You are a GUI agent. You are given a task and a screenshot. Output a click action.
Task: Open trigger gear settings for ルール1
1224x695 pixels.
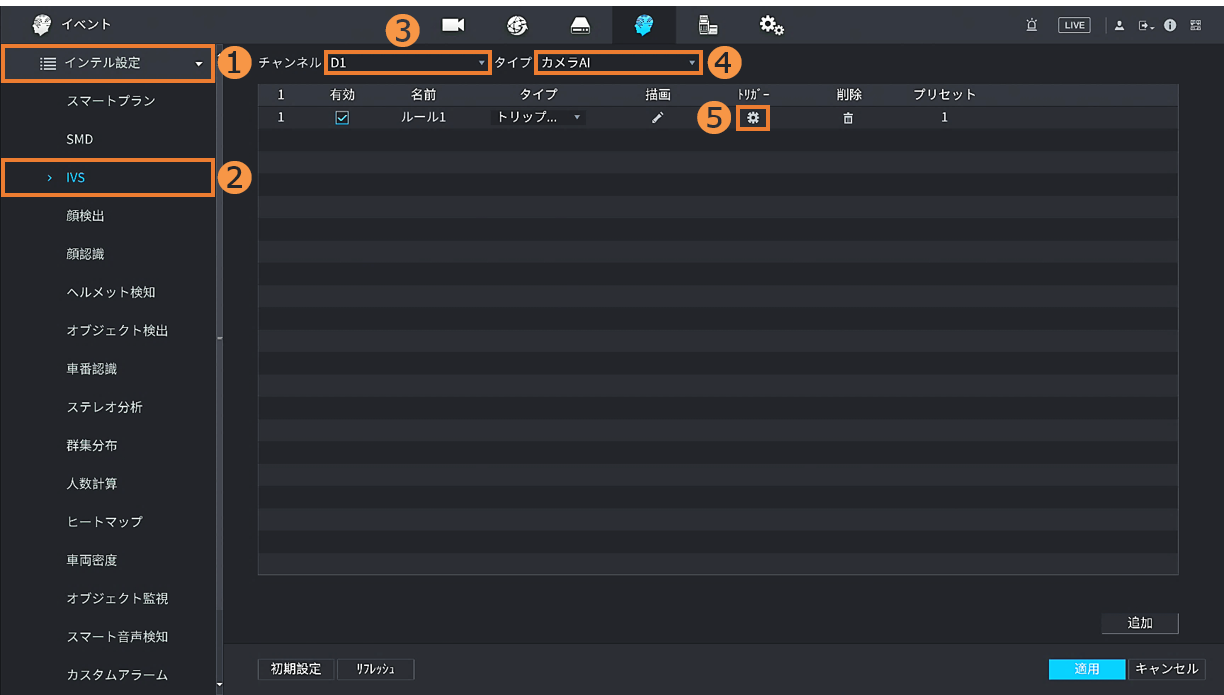coord(752,118)
